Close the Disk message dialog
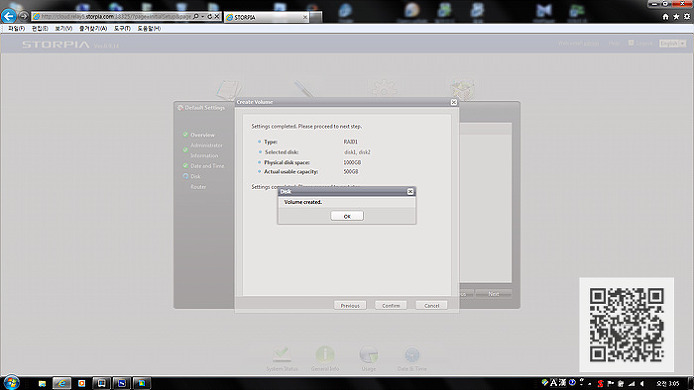694x390 pixels. coord(410,191)
